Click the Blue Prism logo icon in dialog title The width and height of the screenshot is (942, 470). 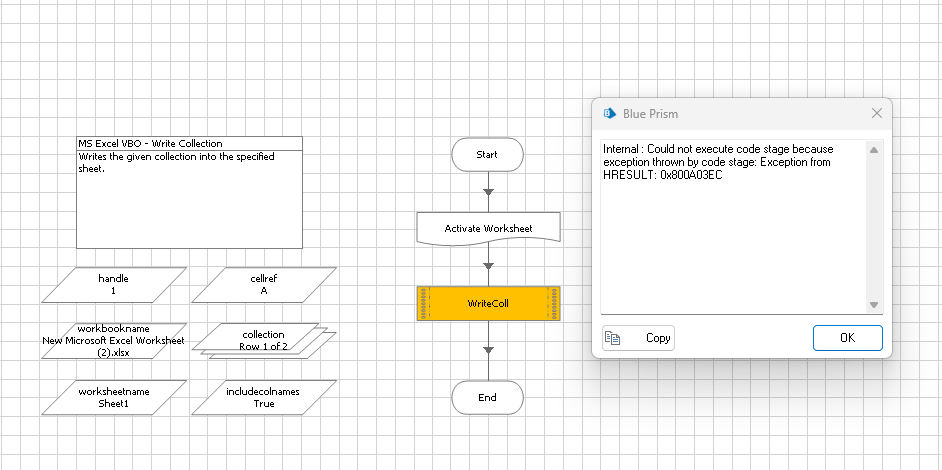coord(610,114)
